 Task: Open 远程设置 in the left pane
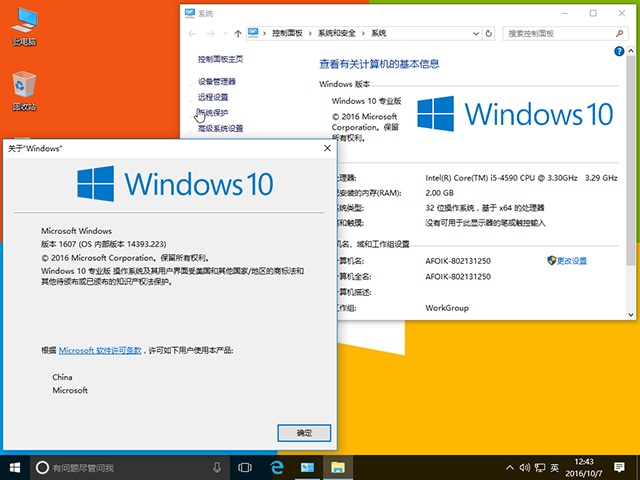pos(213,97)
